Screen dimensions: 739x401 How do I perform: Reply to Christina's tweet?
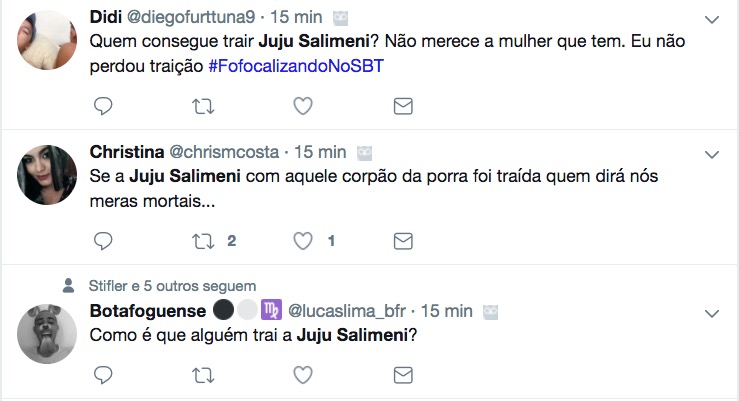coord(103,241)
